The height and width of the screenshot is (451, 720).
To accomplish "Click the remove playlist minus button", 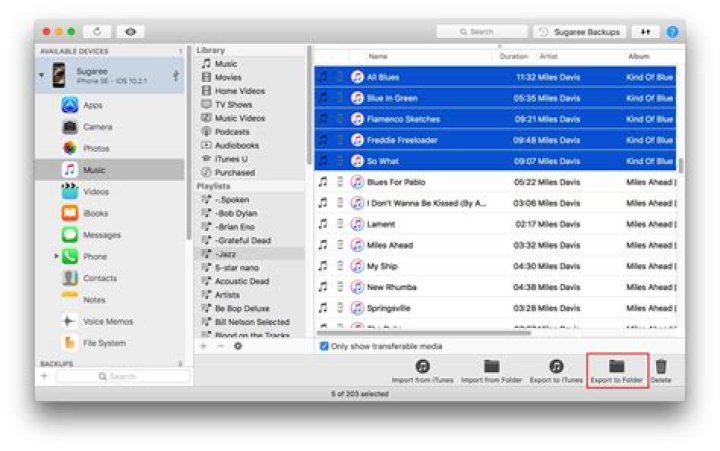I will click(x=220, y=346).
